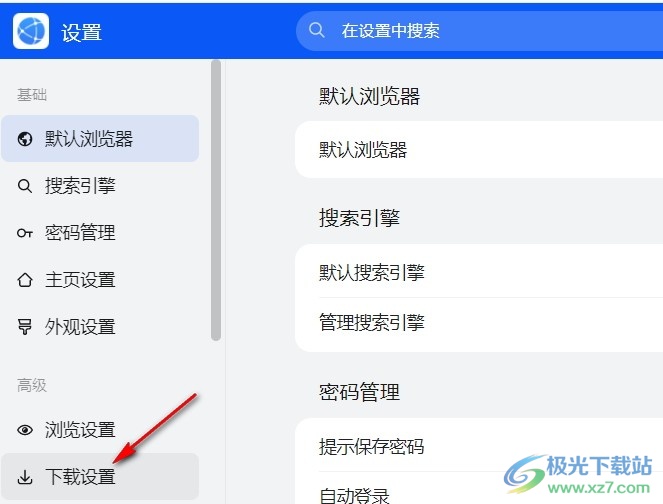Click the sidebar vertical scrollbar thumb
The height and width of the screenshot is (504, 663).
[216, 200]
